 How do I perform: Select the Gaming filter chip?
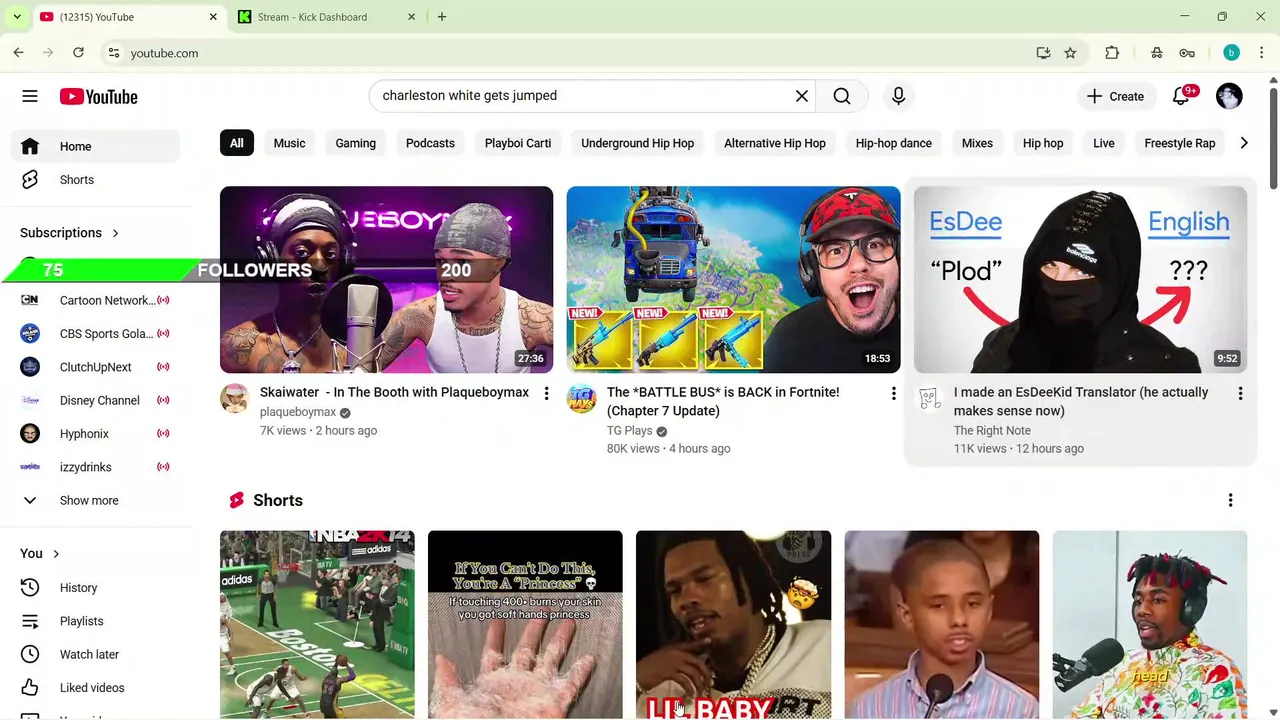(x=355, y=143)
